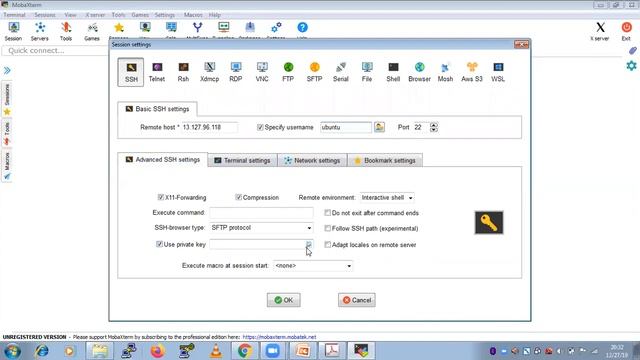The image size is (640, 360).
Task: Select the Advanced SSH settings tab
Action: (162, 160)
